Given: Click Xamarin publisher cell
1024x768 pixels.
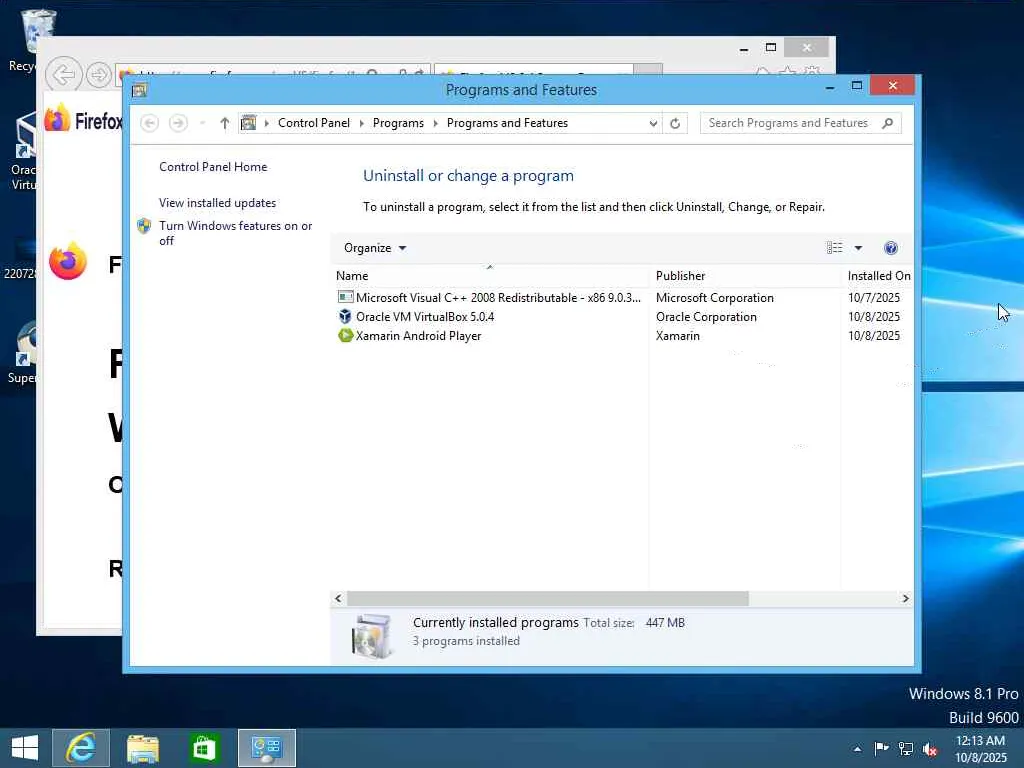Looking at the screenshot, I should coord(677,336).
